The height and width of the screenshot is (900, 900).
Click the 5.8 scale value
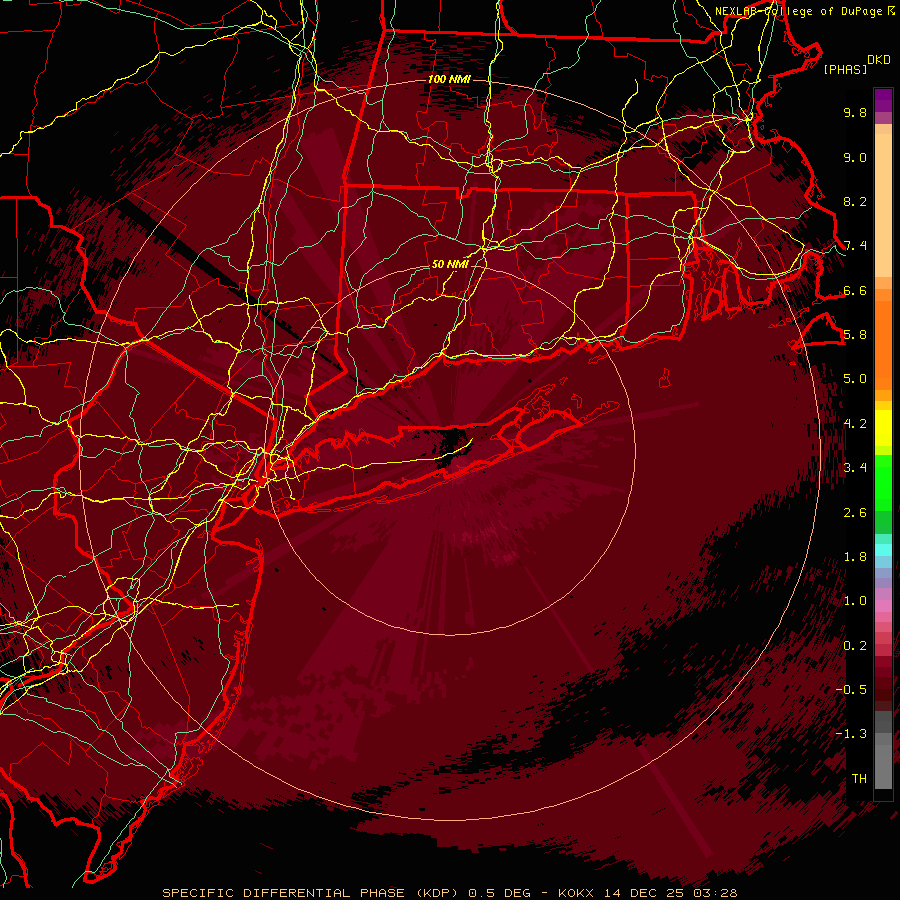click(855, 335)
